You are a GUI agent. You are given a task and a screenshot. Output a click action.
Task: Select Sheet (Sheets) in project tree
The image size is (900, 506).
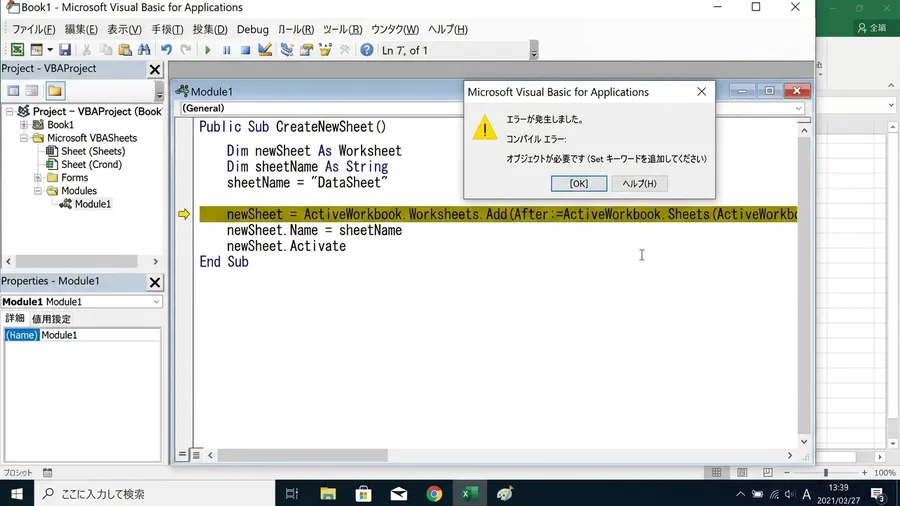86,151
